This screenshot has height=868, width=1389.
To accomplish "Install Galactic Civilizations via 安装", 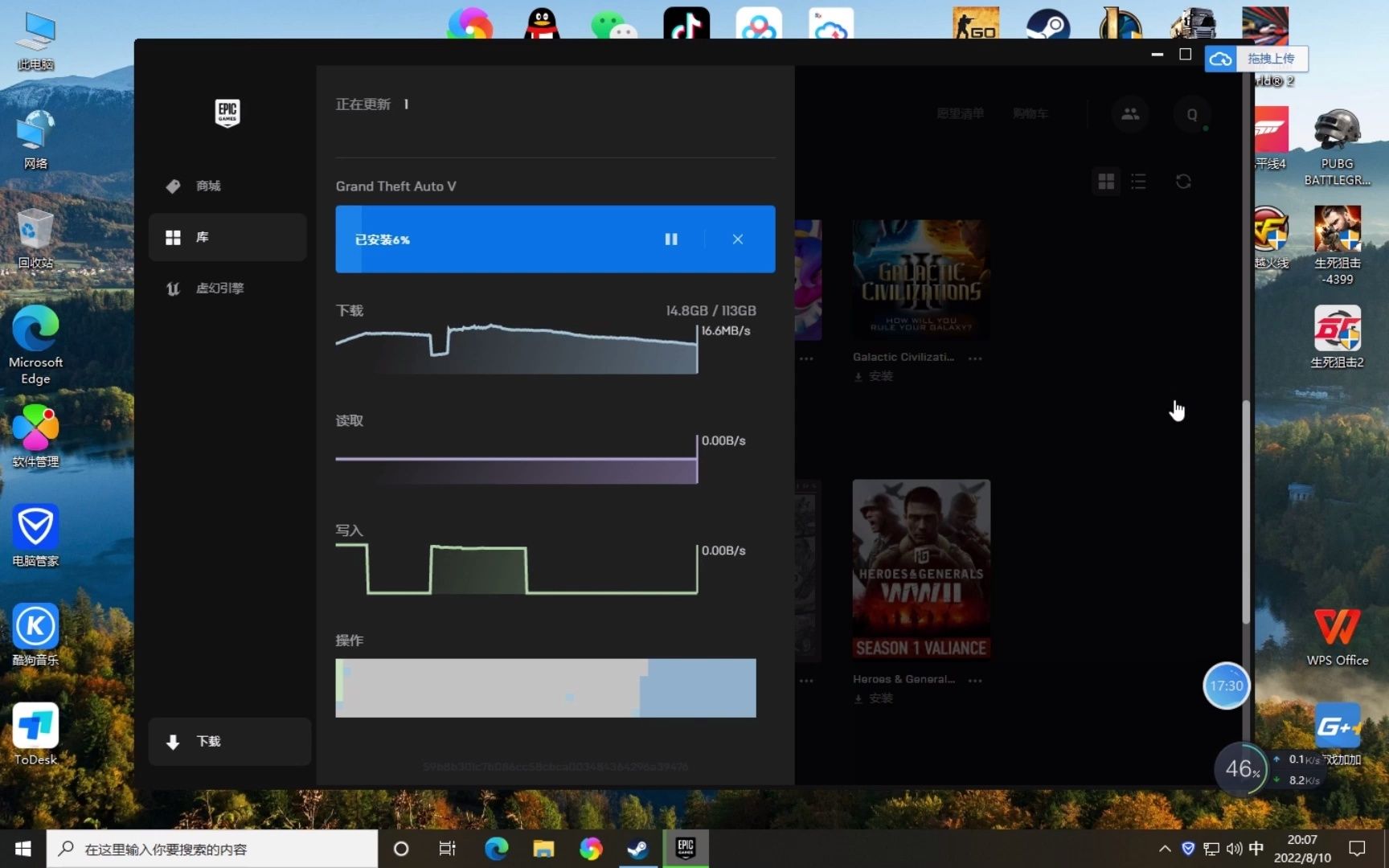I will coord(874,376).
